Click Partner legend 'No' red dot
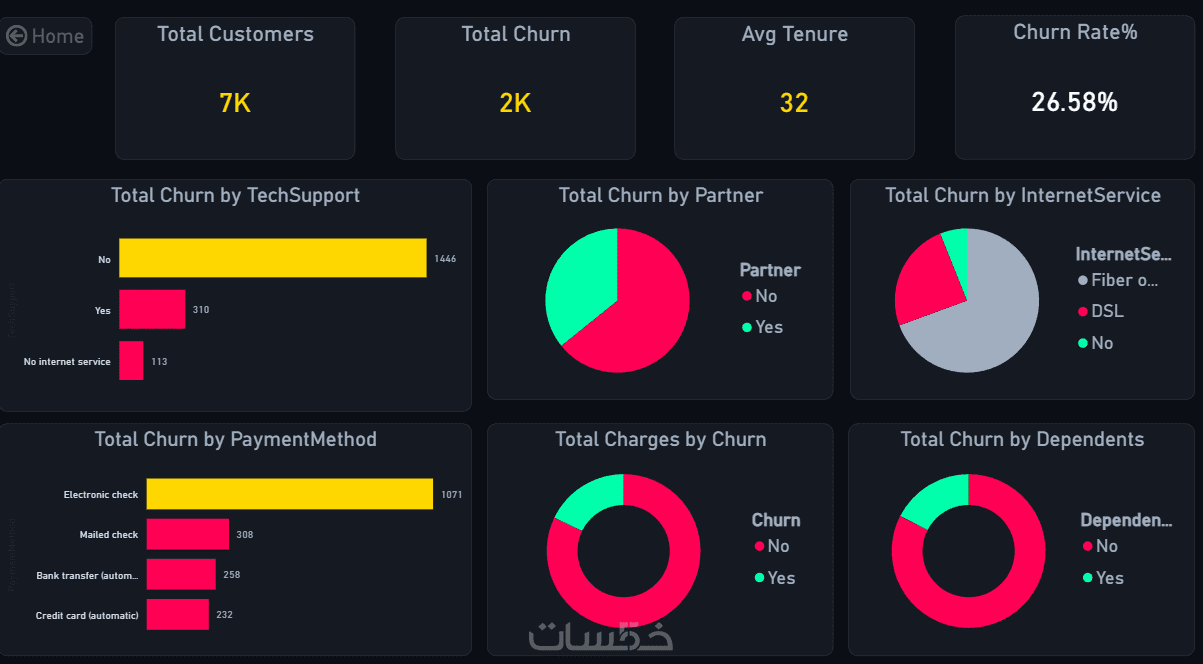The width and height of the screenshot is (1203, 664). coord(746,296)
